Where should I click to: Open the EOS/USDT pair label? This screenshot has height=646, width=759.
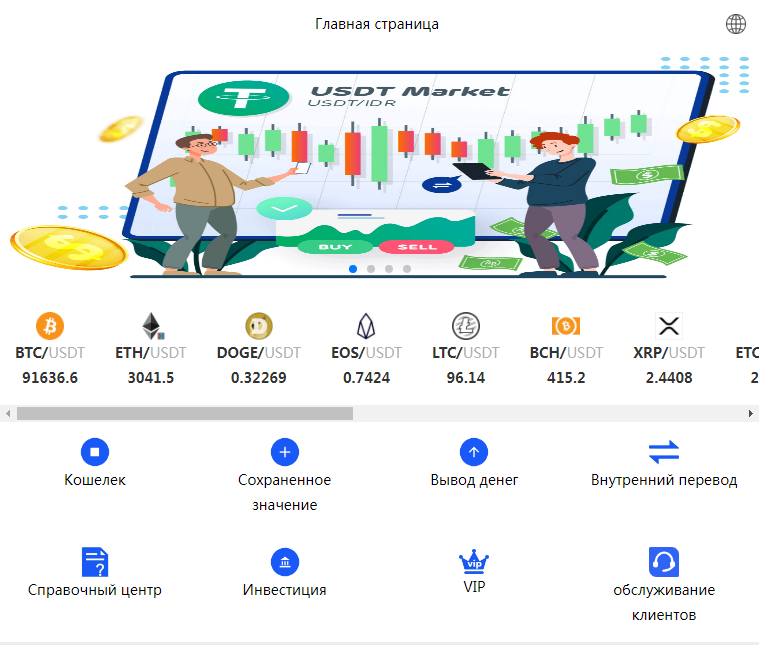click(x=366, y=353)
